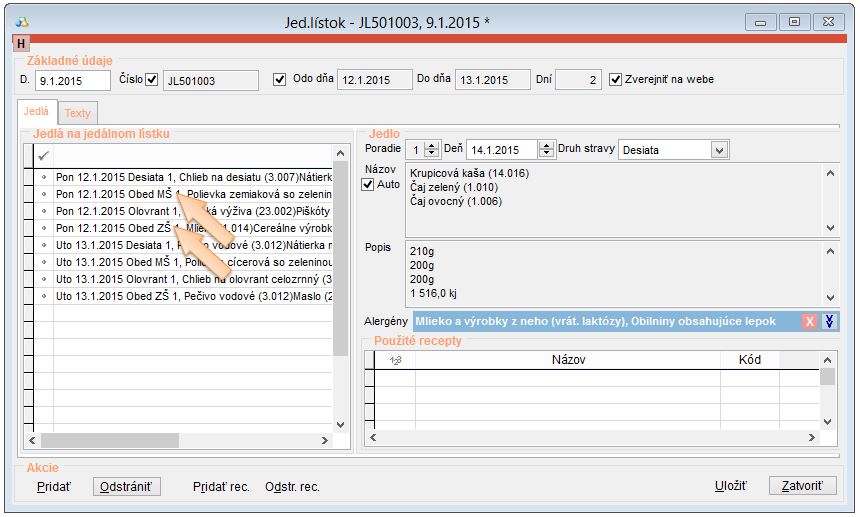Screen dimensions: 860x517
Task: Click the Odstrániť button
Action: coord(127,486)
